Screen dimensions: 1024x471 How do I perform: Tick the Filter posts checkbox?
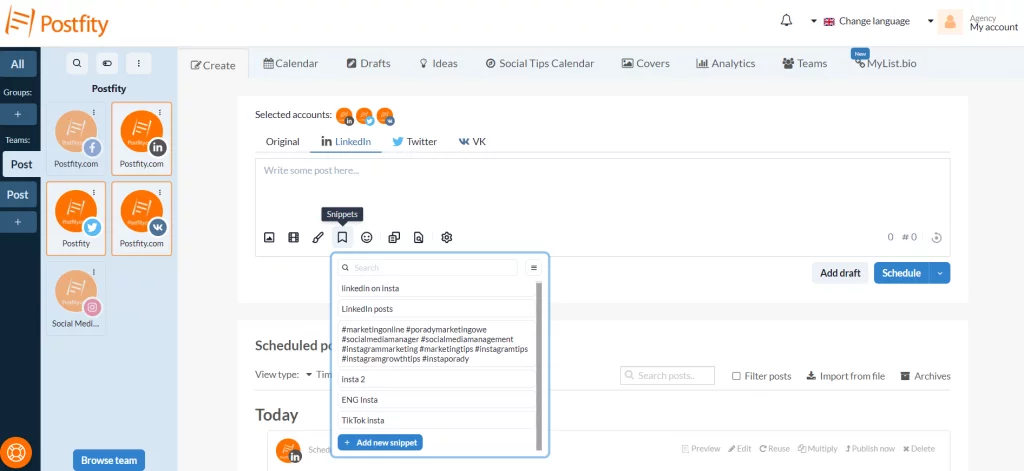[x=736, y=376]
